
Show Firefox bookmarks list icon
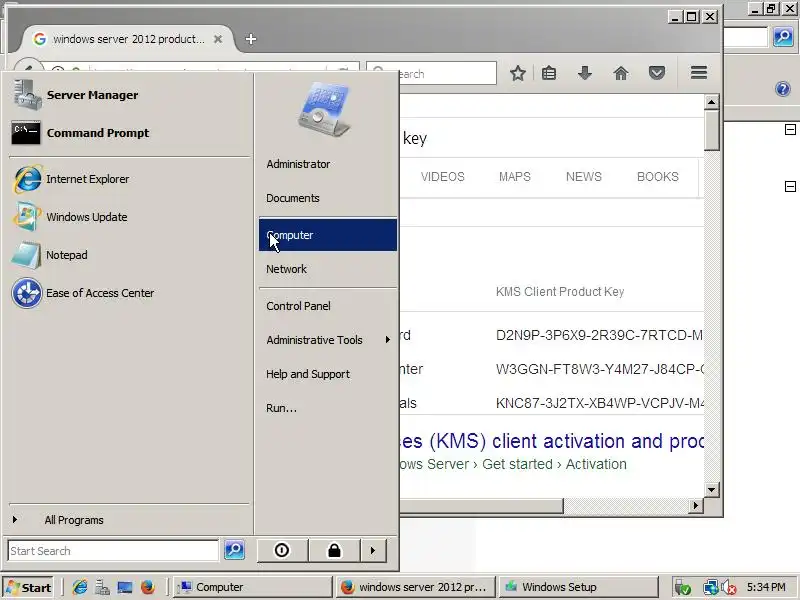click(549, 73)
